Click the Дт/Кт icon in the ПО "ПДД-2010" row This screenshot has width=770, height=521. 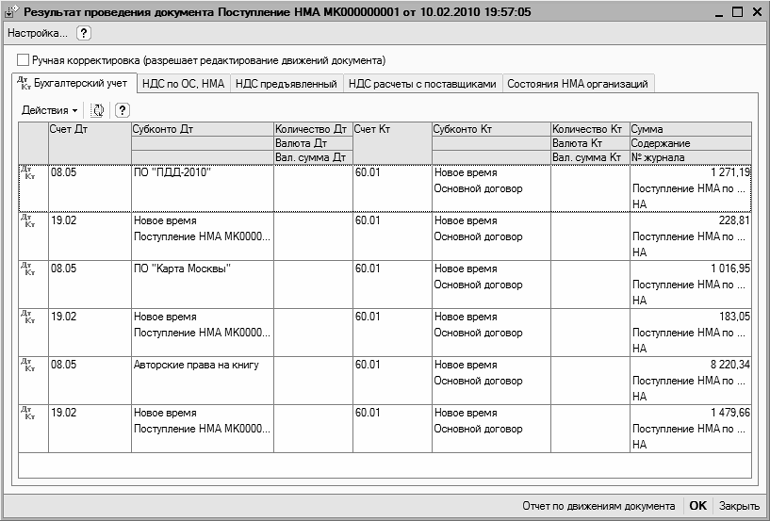[x=28, y=172]
